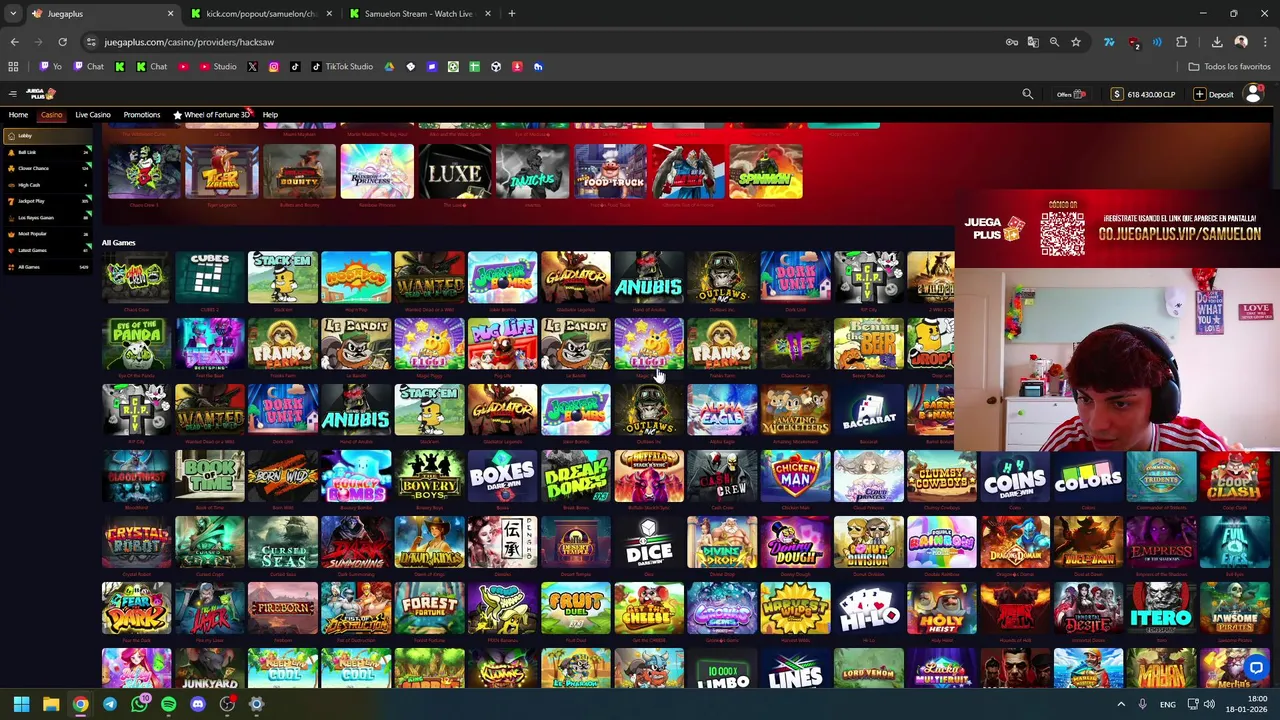Go to the Home menu item
This screenshot has width=1280, height=720.
pos(18,115)
